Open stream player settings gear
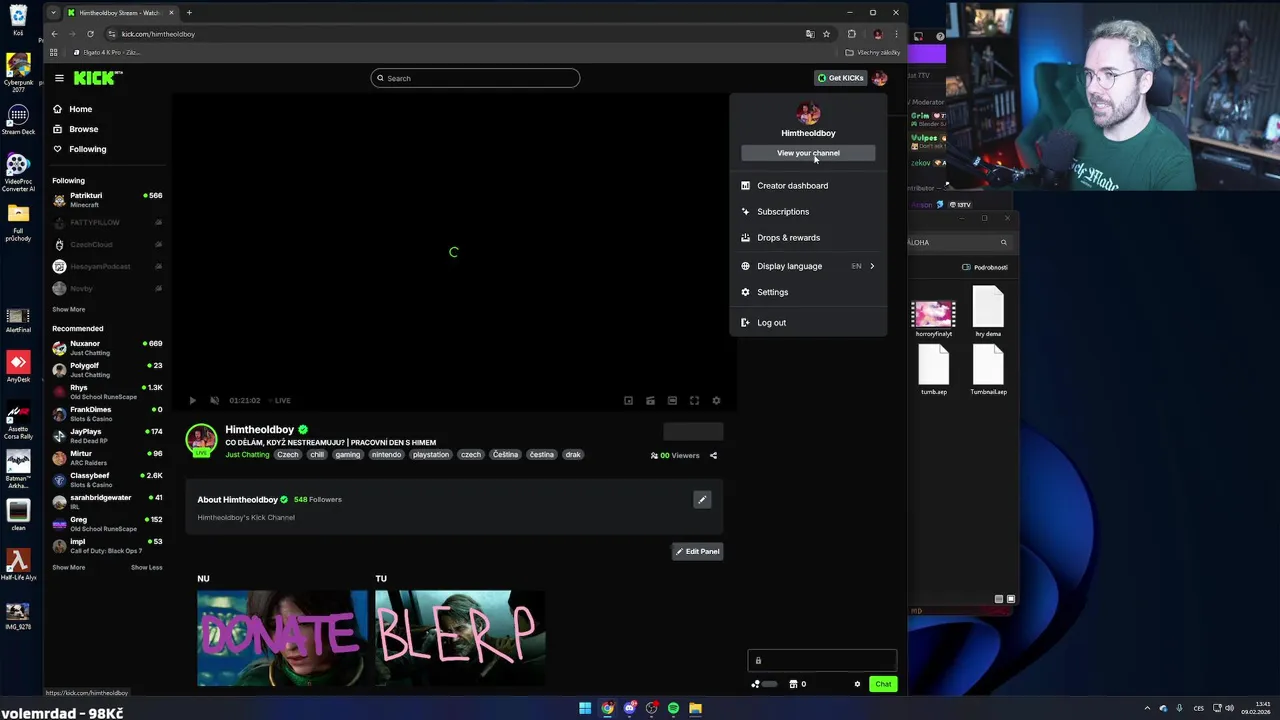Screen dimensions: 1280x720 click(x=716, y=400)
